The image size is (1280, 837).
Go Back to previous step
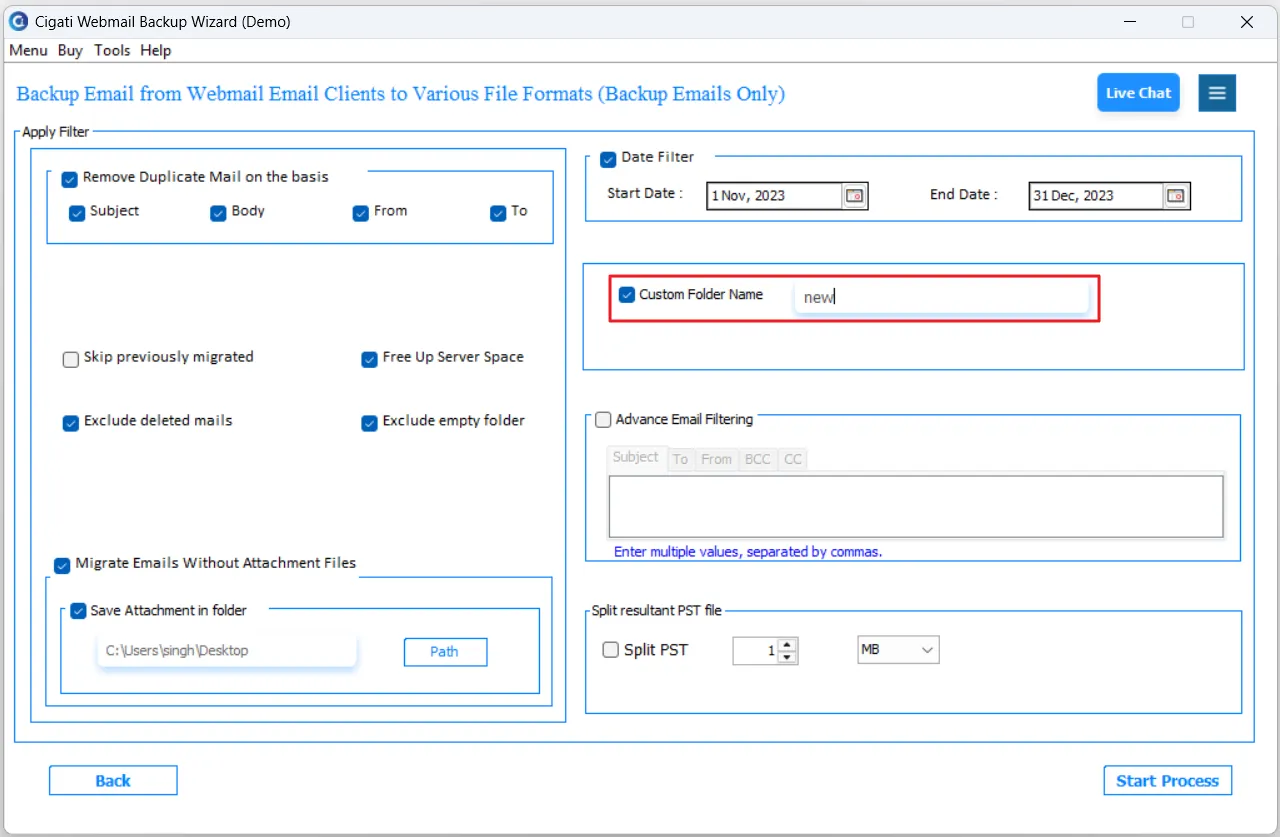point(113,781)
